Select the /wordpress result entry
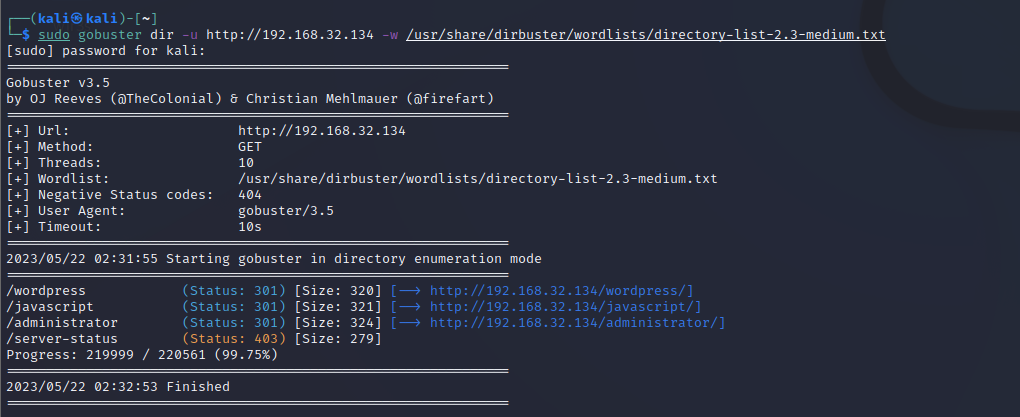 click(47, 290)
